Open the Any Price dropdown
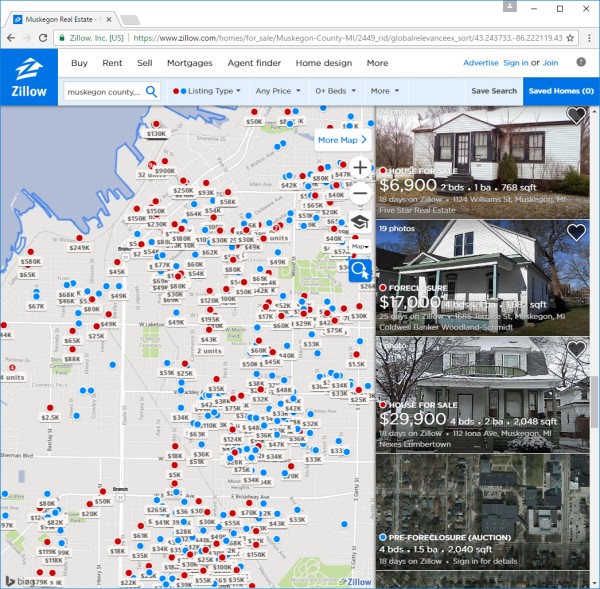This screenshot has width=600, height=589. point(278,91)
